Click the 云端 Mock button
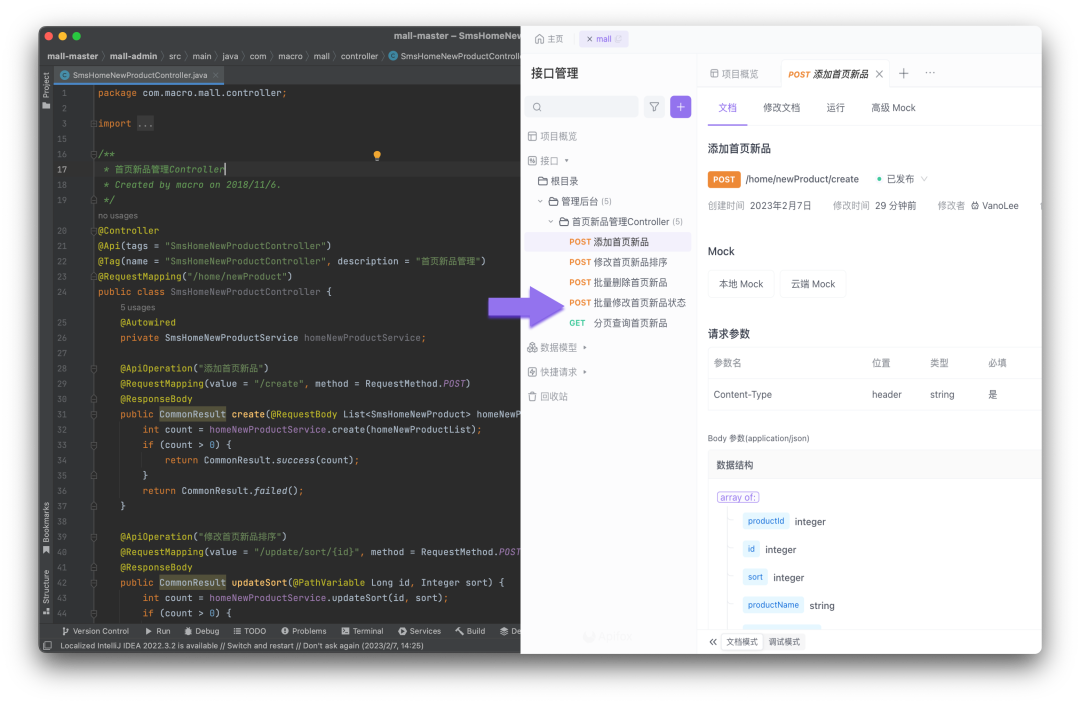This screenshot has width=1080, height=704. 812,283
